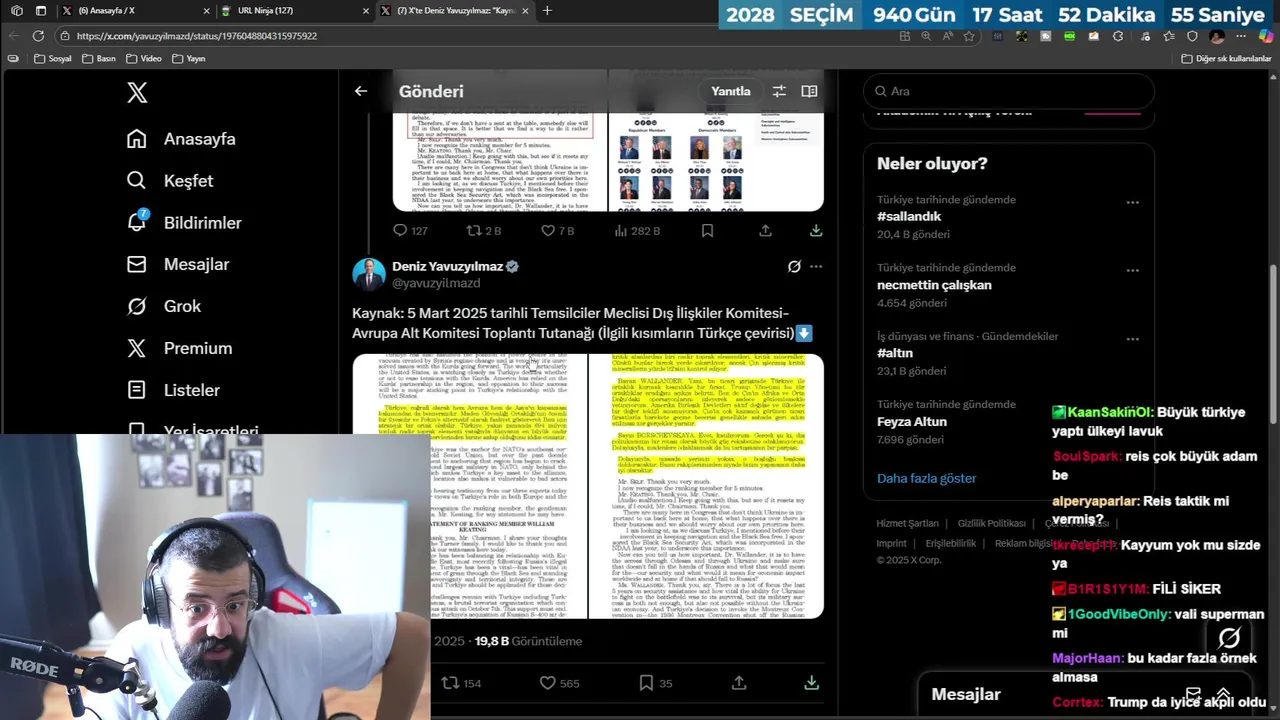Open Deniz Yavuzyılmaz profile name
1280x720 pixels.
coord(447,266)
